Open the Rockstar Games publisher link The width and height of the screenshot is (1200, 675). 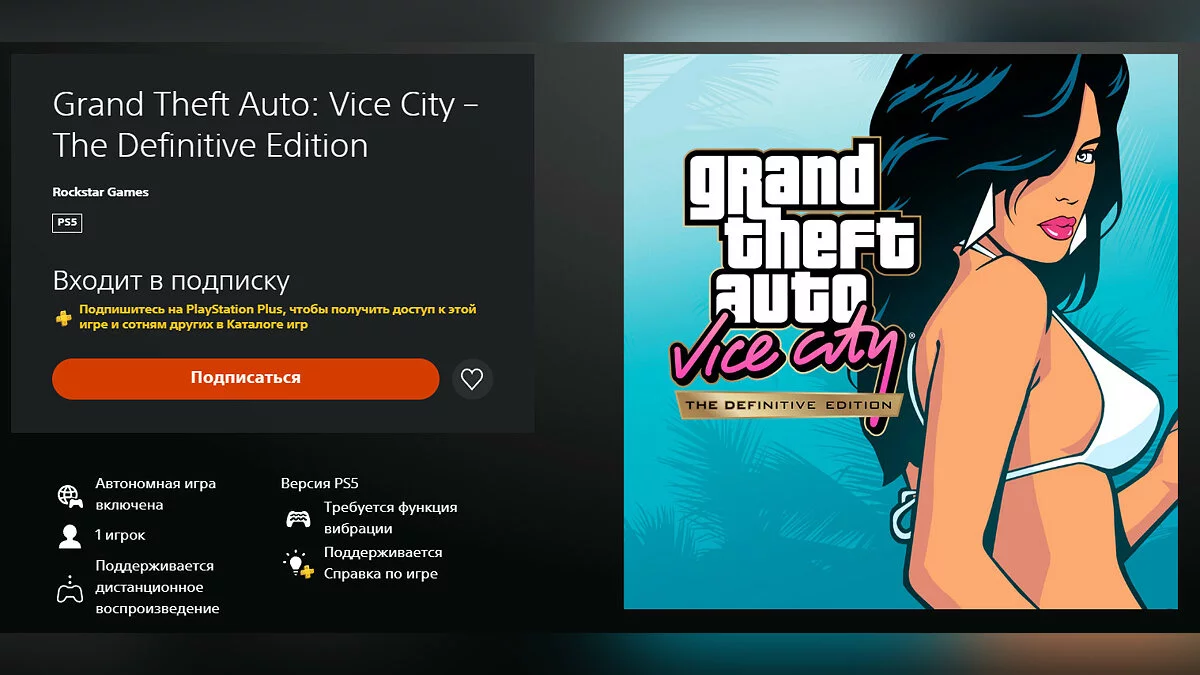100,192
